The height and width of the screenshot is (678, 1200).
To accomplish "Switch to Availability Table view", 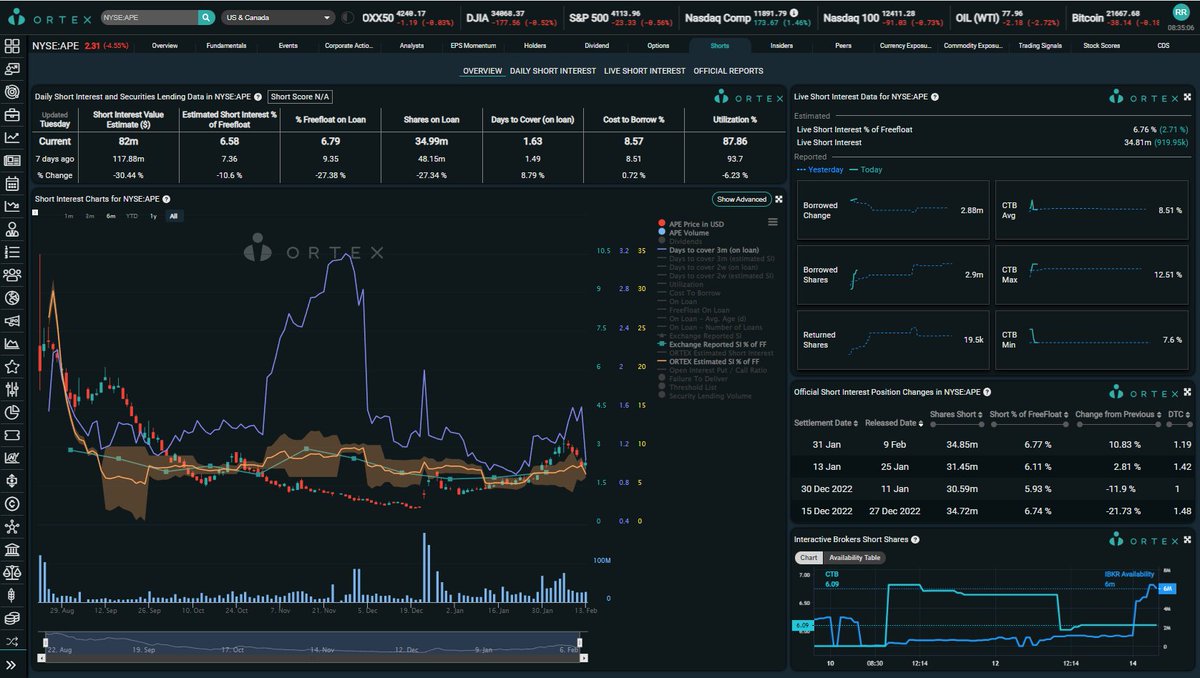I will tap(853, 557).
